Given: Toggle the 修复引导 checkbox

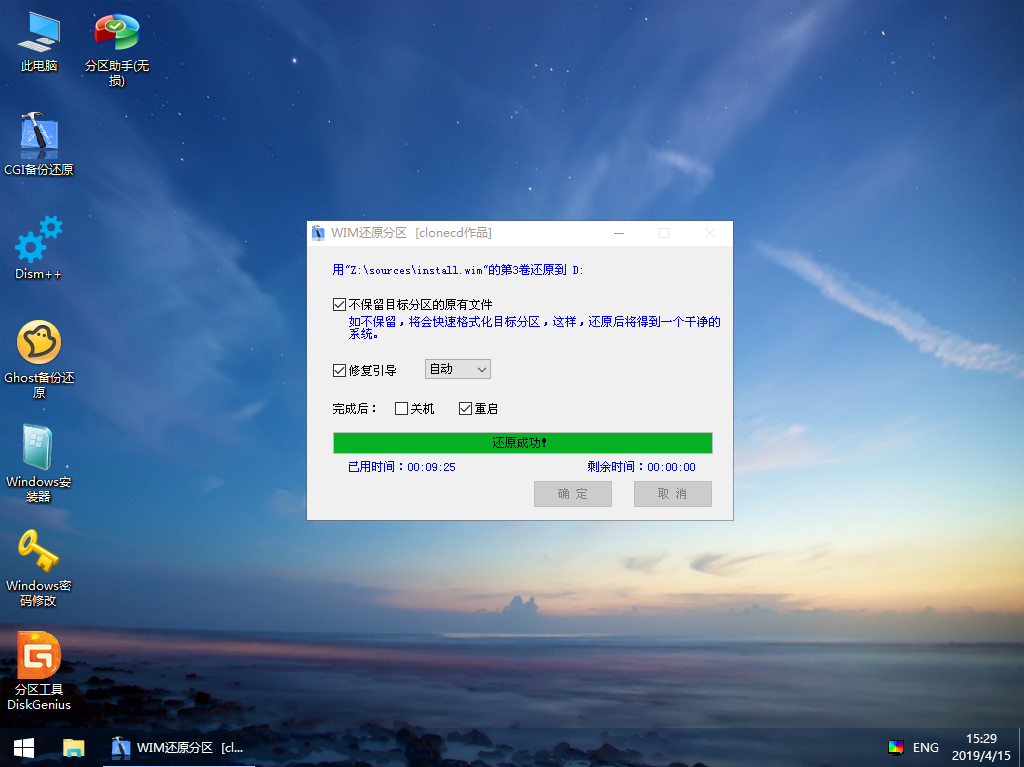Looking at the screenshot, I should click(x=339, y=370).
